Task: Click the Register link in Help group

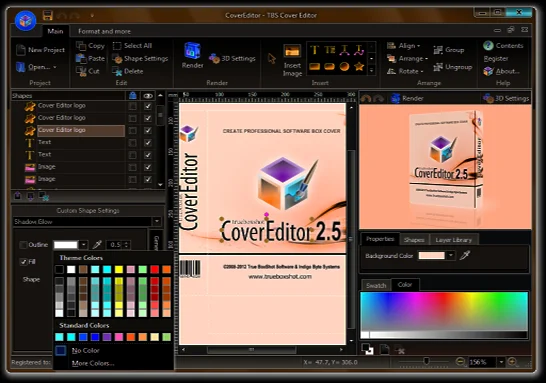Action: [x=496, y=58]
